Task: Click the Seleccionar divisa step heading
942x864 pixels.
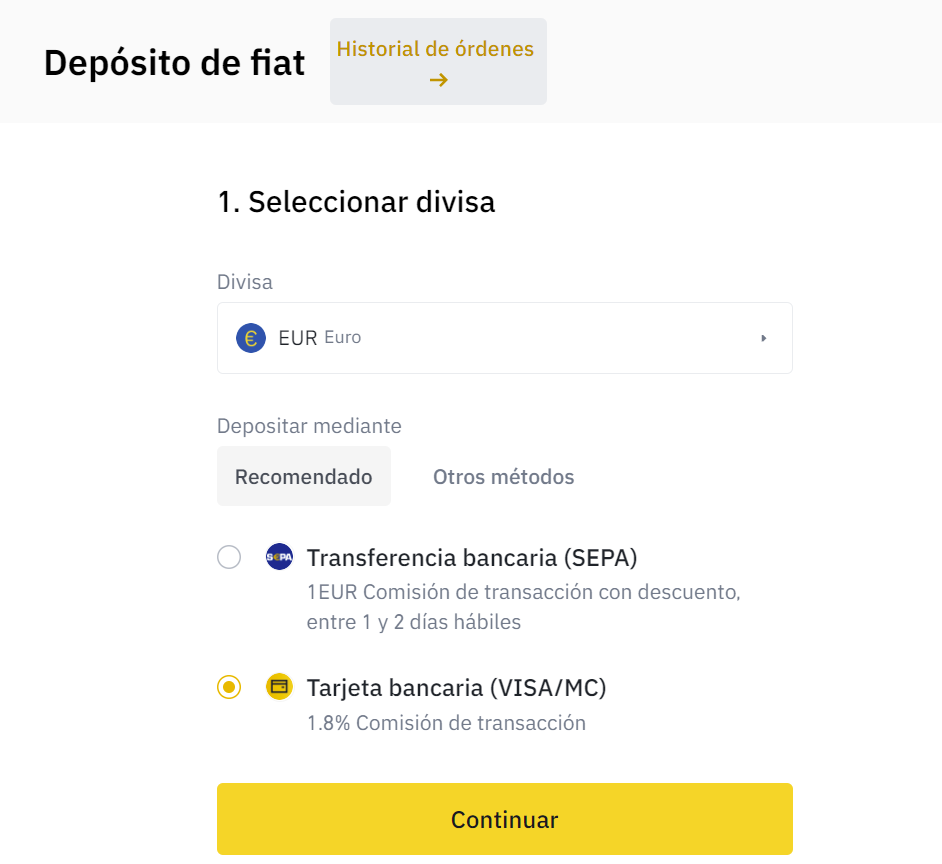Action: click(x=356, y=202)
